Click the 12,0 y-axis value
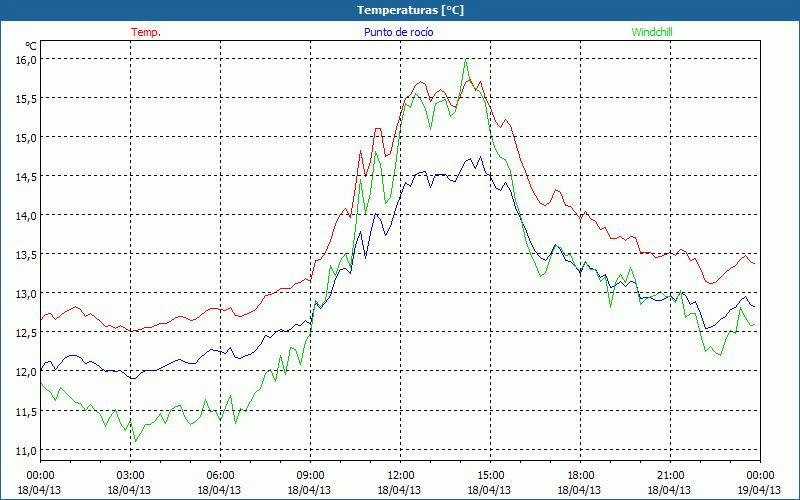This screenshot has width=800, height=500. click(x=26, y=372)
